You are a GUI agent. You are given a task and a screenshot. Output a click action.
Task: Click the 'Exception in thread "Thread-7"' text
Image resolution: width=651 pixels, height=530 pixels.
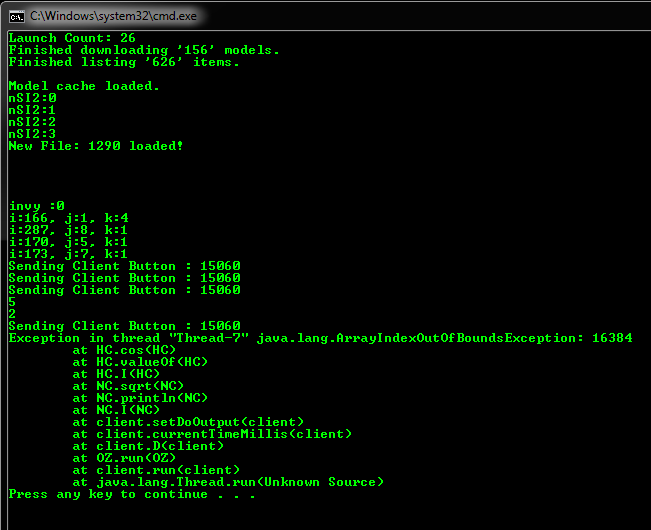[129, 338]
